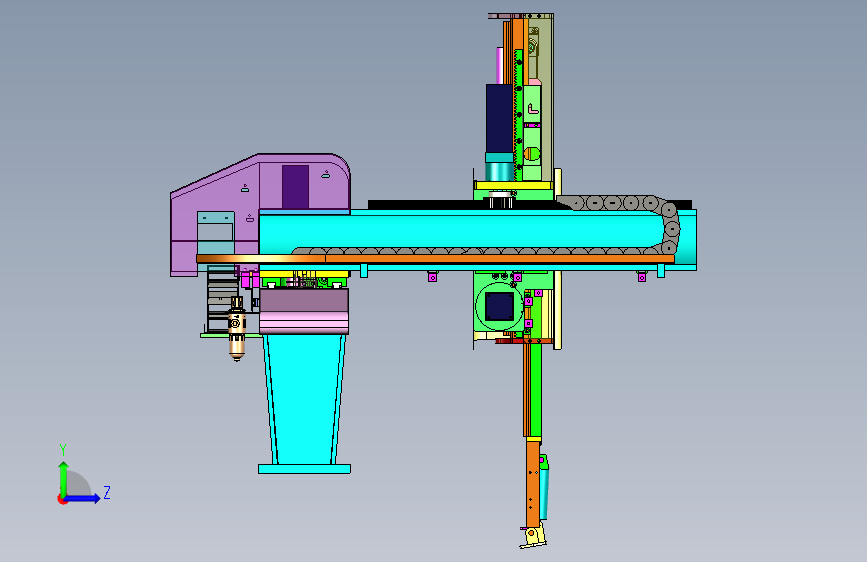Screen dimensions: 867x562
Task: Select the cyan base plate under the pedestal
Action: pyautogui.click(x=304, y=469)
